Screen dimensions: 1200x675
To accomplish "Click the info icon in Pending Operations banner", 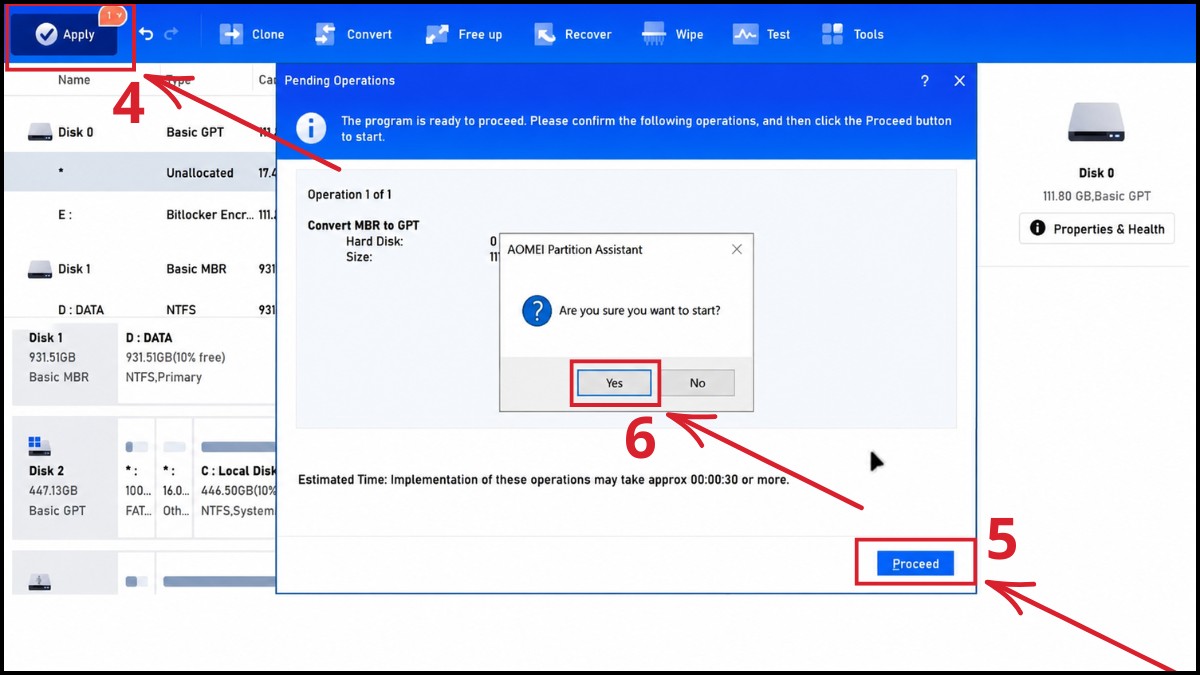I will click(x=312, y=128).
